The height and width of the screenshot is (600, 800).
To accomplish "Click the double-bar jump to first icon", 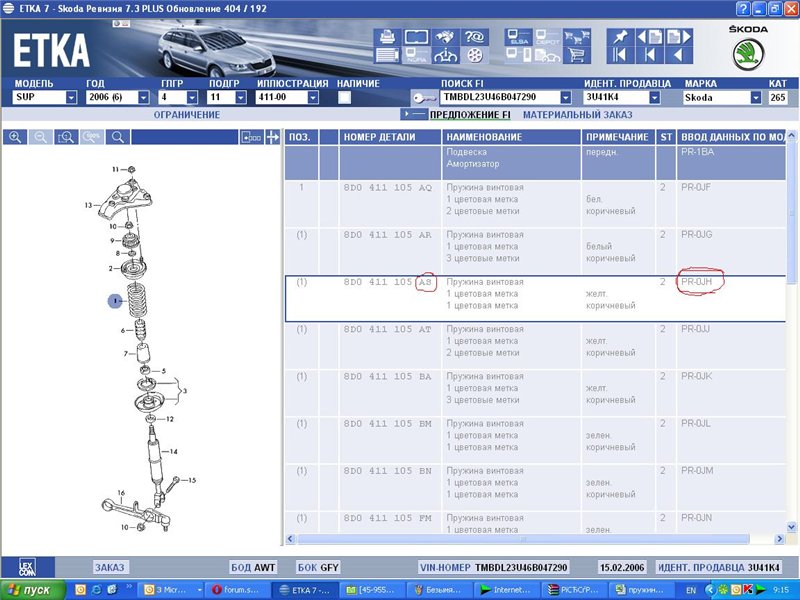I will [620, 55].
